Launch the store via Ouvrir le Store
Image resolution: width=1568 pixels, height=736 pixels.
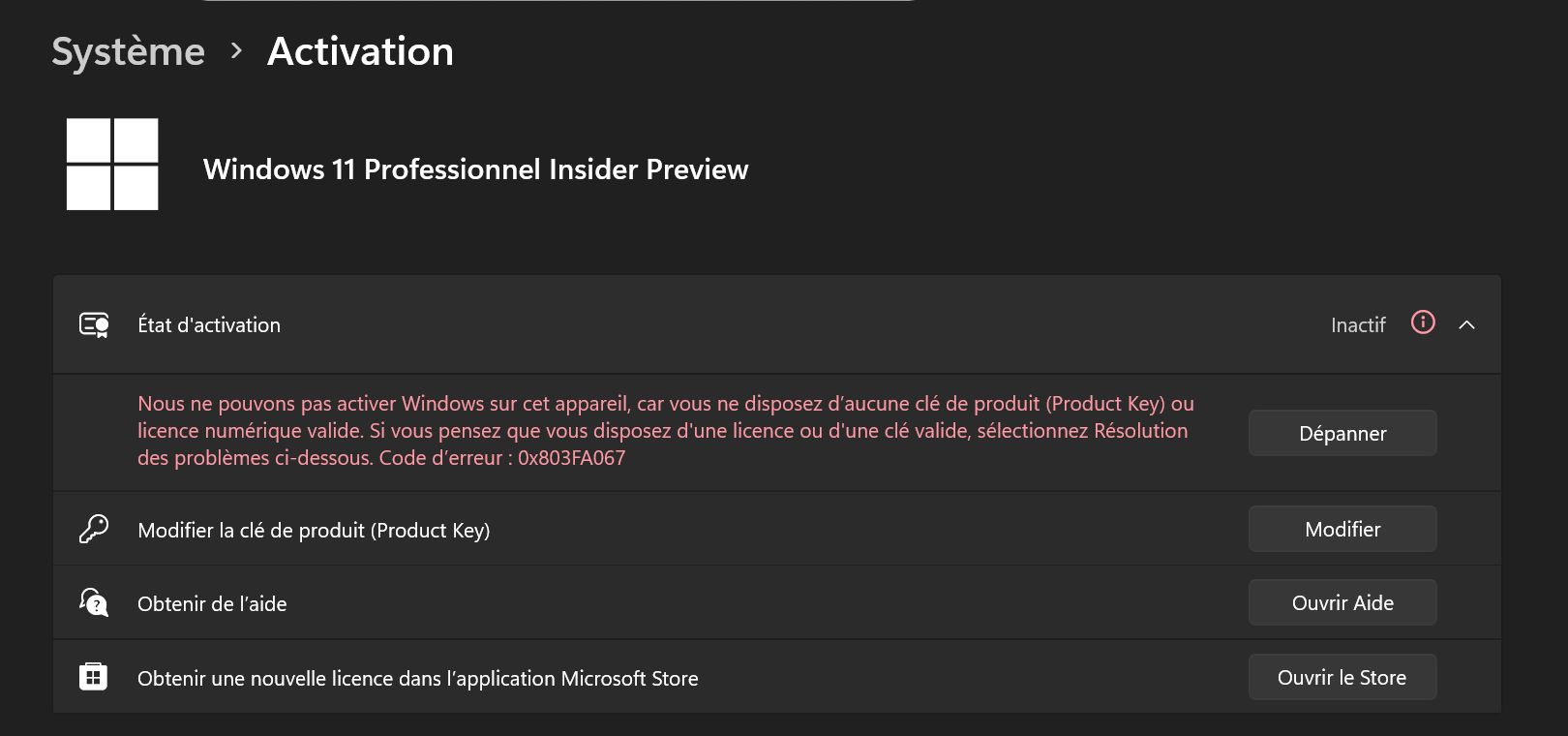[1342, 678]
